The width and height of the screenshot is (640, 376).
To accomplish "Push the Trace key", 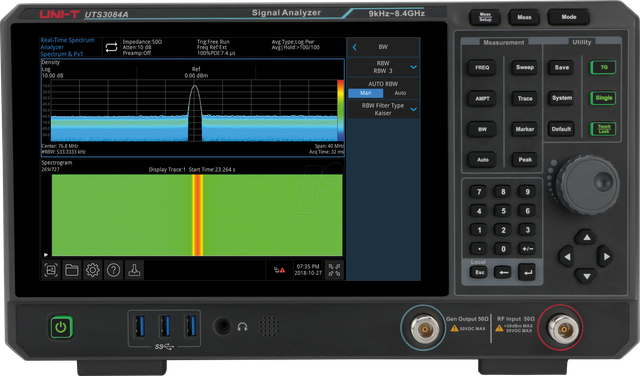I will [x=525, y=98].
